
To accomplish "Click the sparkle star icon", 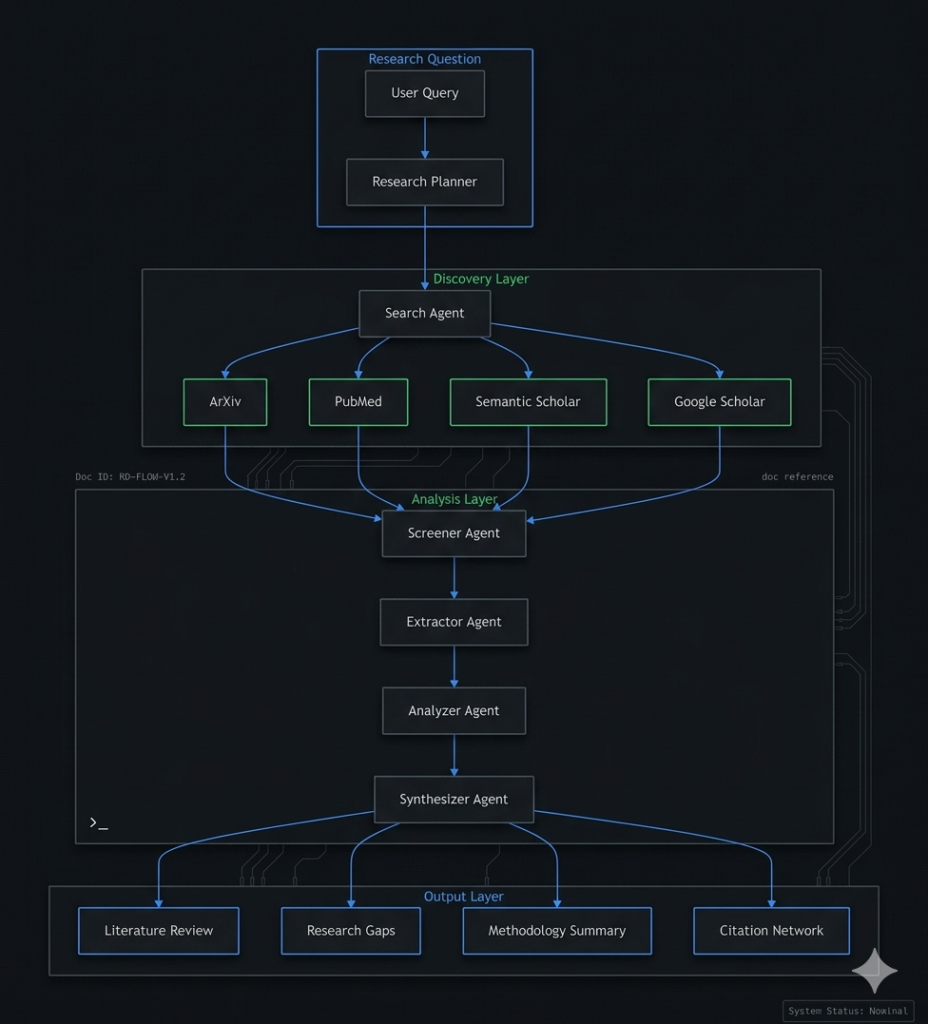I will coord(874,971).
